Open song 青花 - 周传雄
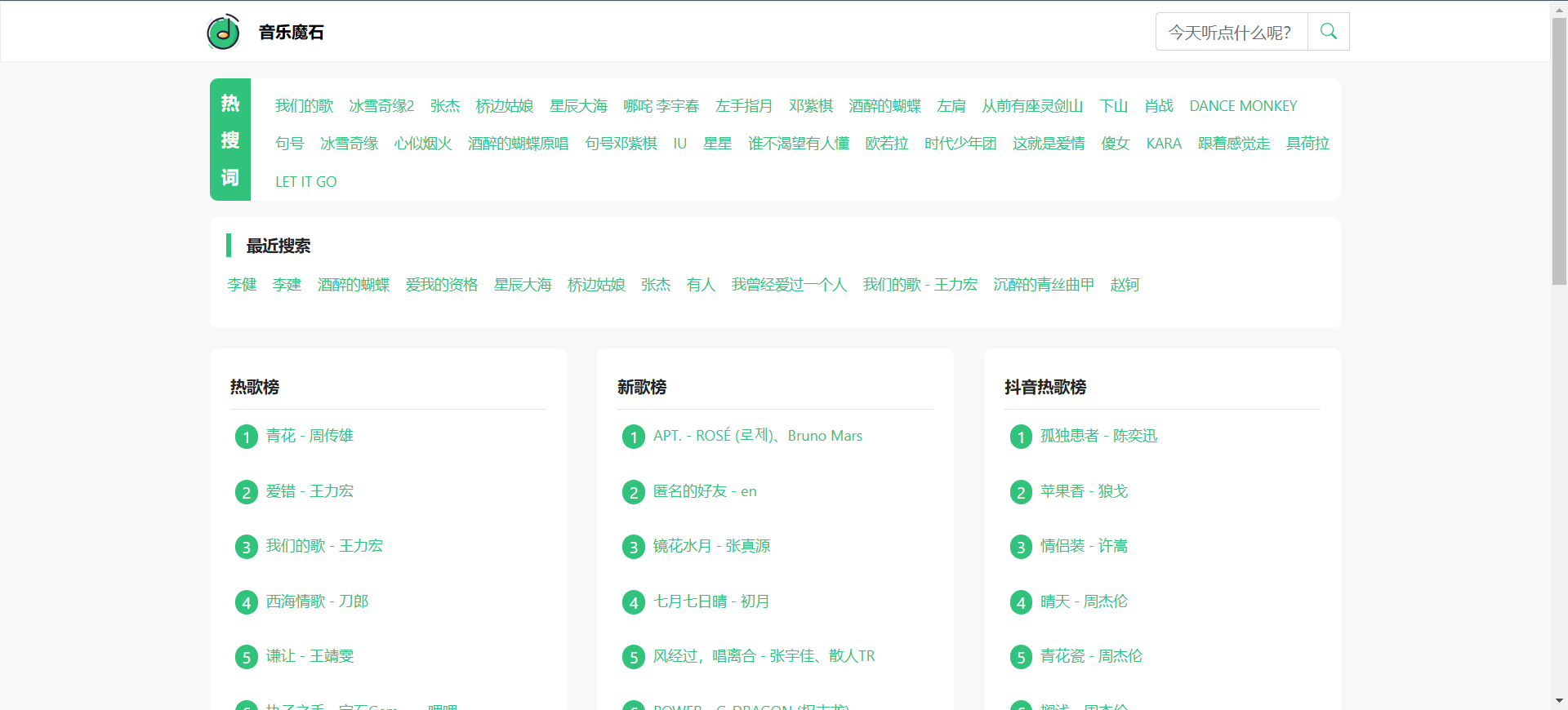 (x=310, y=436)
